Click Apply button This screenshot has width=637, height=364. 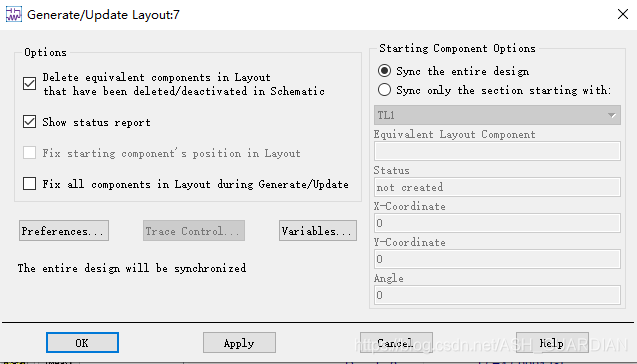coord(239,342)
